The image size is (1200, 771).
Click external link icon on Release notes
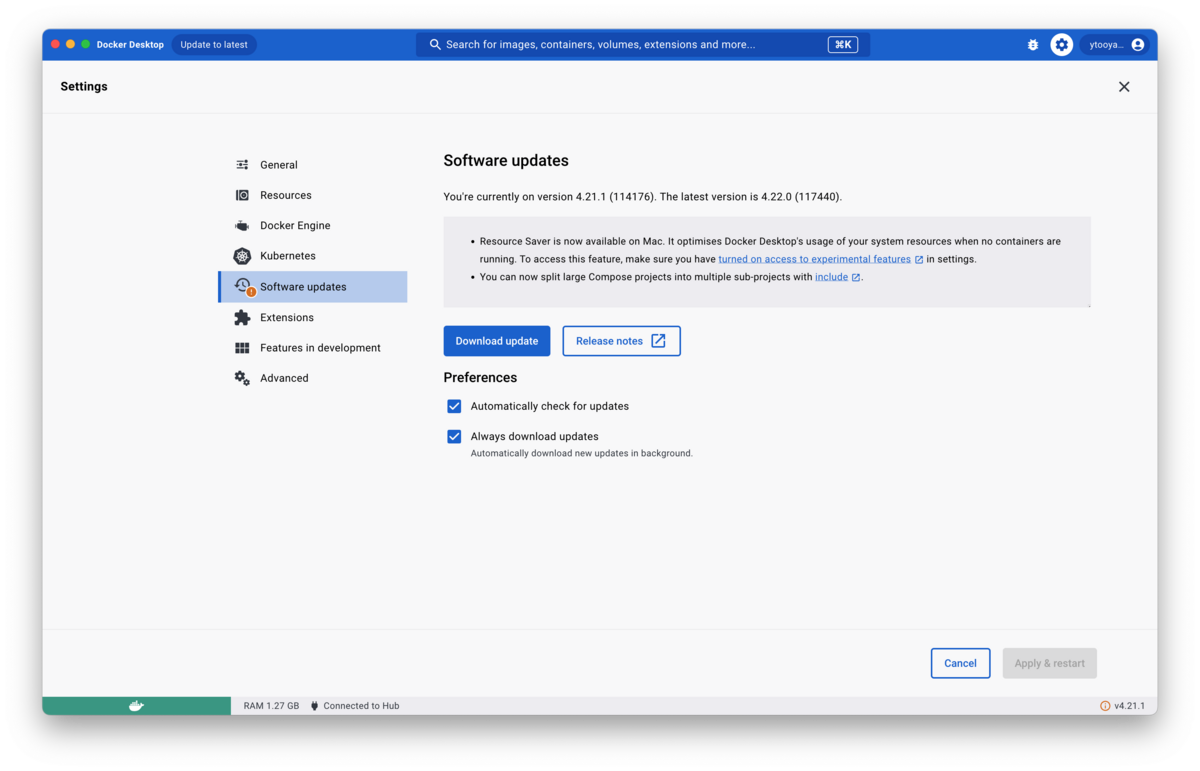pos(658,341)
